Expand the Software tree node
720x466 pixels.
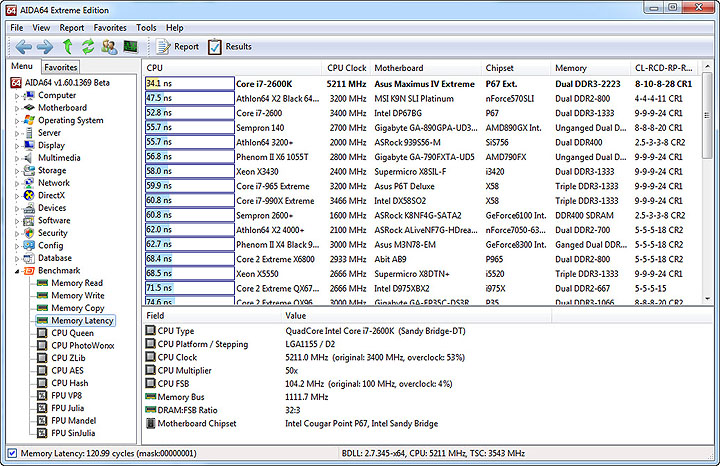coord(17,221)
